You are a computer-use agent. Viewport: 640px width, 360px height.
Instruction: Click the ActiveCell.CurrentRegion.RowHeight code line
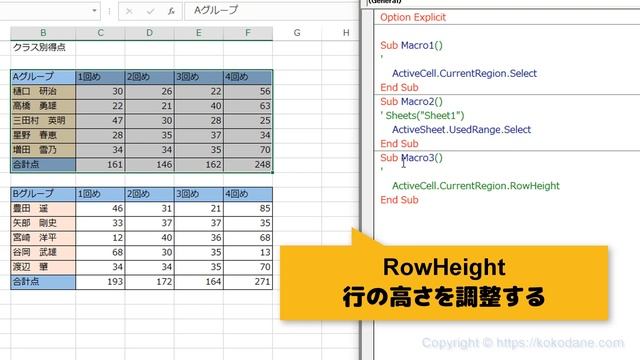point(476,186)
